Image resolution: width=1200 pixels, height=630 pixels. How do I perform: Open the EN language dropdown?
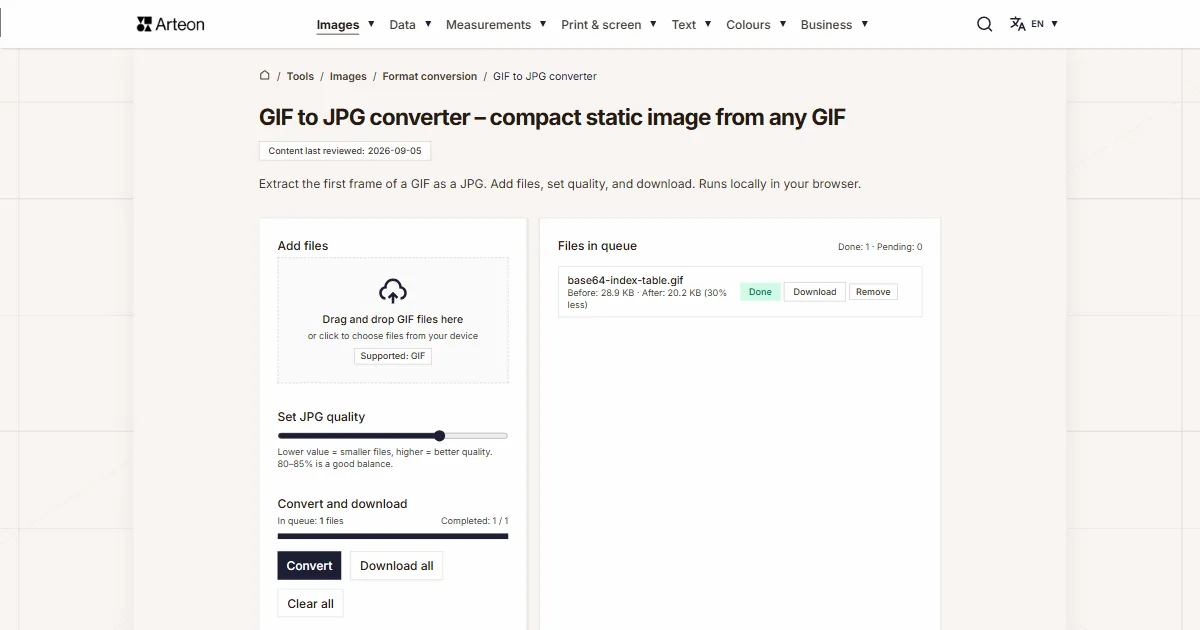coord(1045,24)
